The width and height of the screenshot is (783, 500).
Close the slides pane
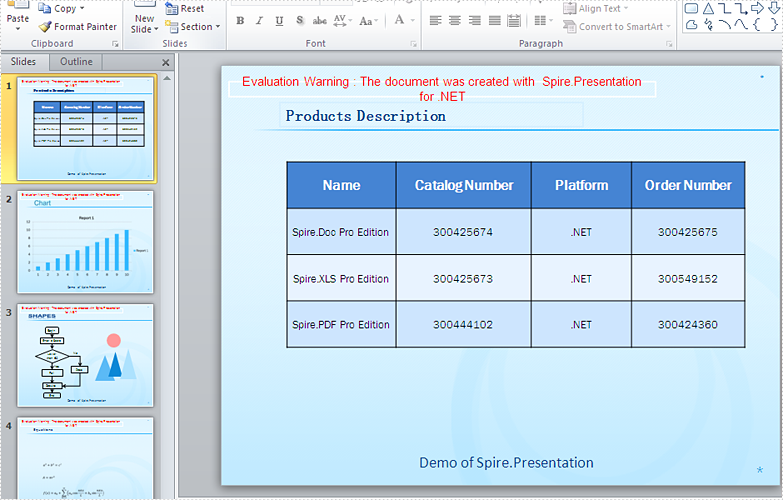[166, 63]
